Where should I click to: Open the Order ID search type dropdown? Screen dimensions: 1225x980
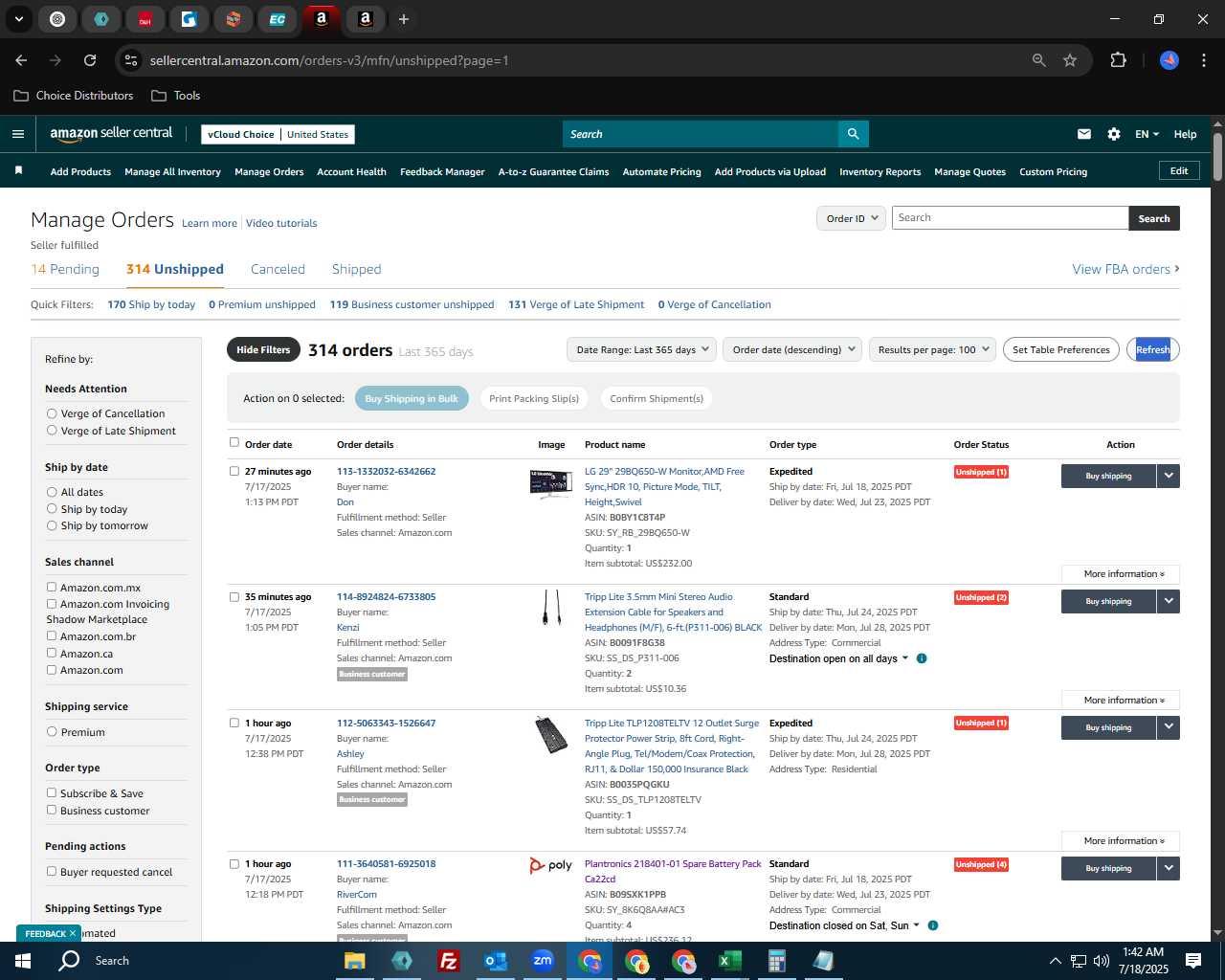[851, 218]
